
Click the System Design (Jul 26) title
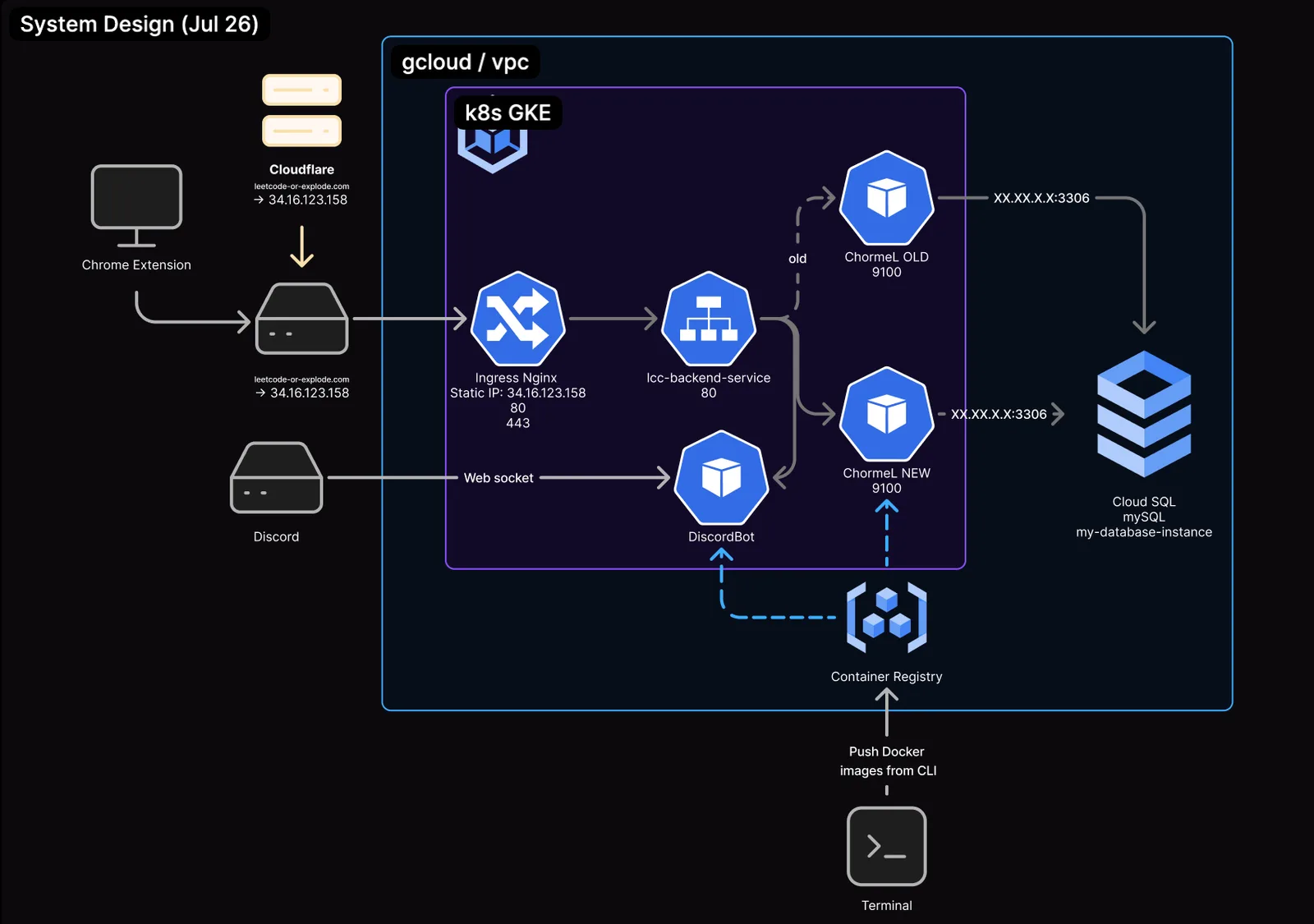pos(140,24)
